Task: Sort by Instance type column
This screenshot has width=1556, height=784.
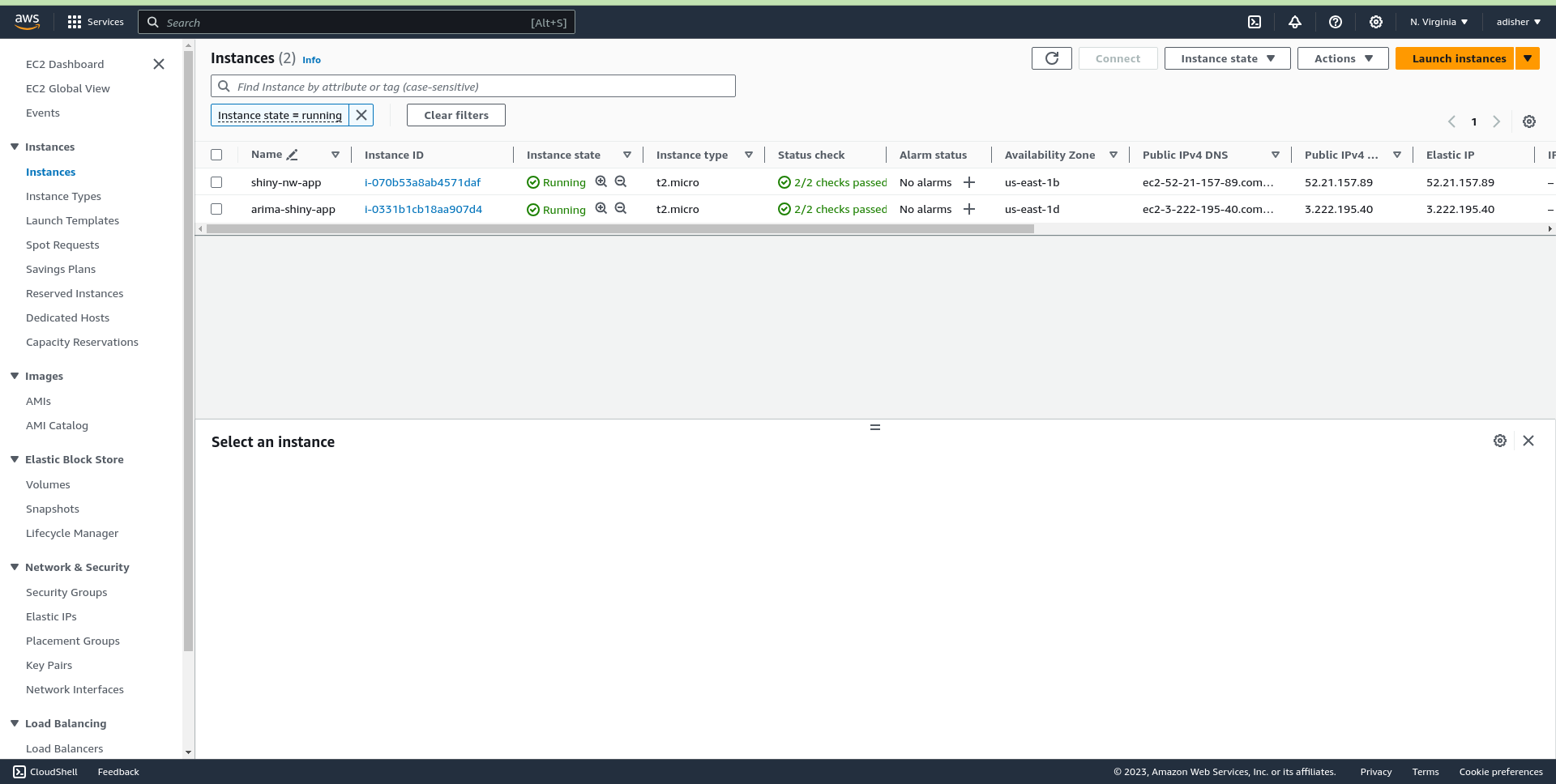Action: (x=749, y=155)
